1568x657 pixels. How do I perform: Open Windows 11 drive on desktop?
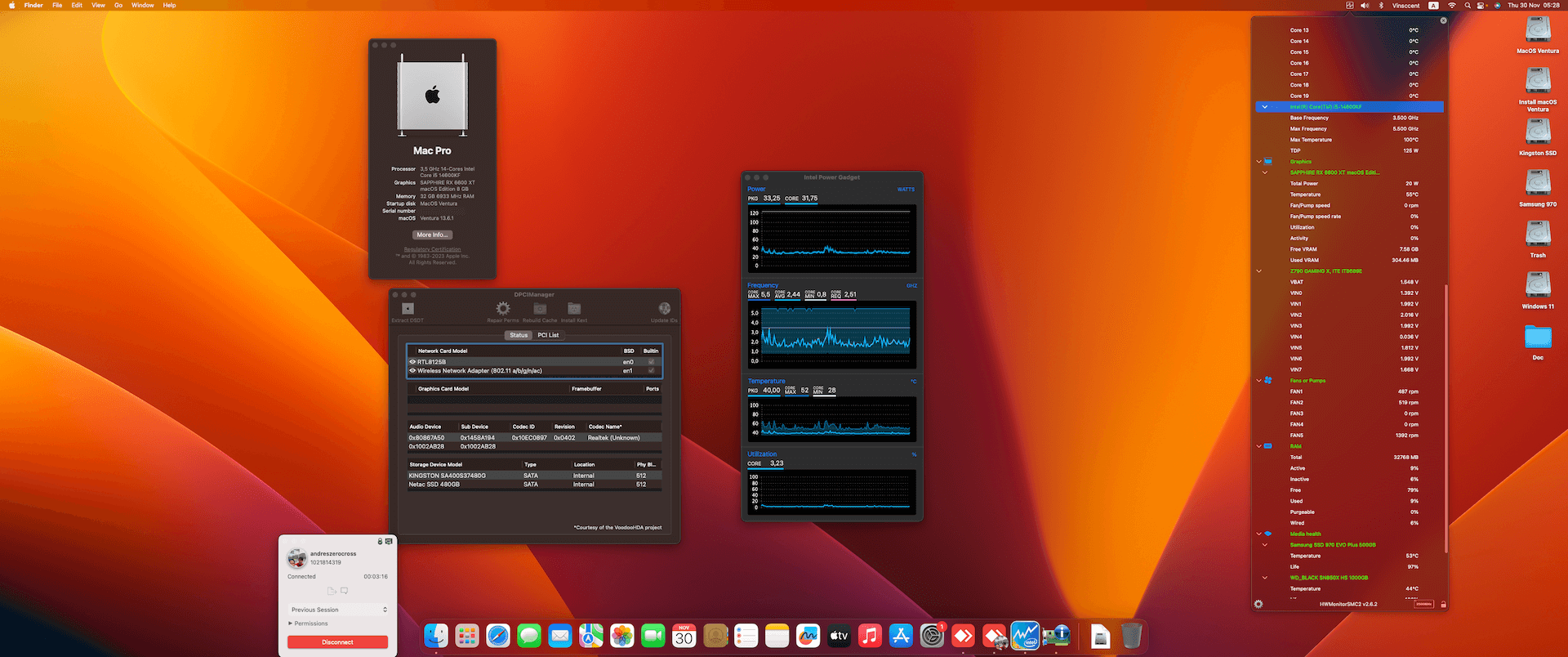point(1538,285)
